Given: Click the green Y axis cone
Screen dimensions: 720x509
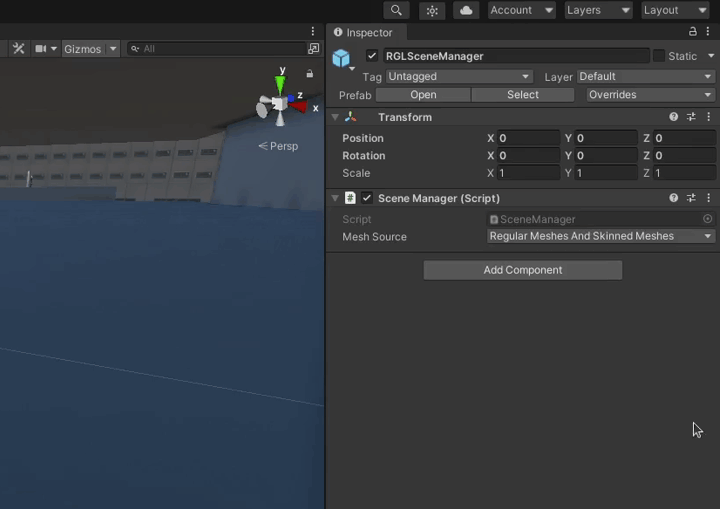Looking at the screenshot, I should [280, 85].
